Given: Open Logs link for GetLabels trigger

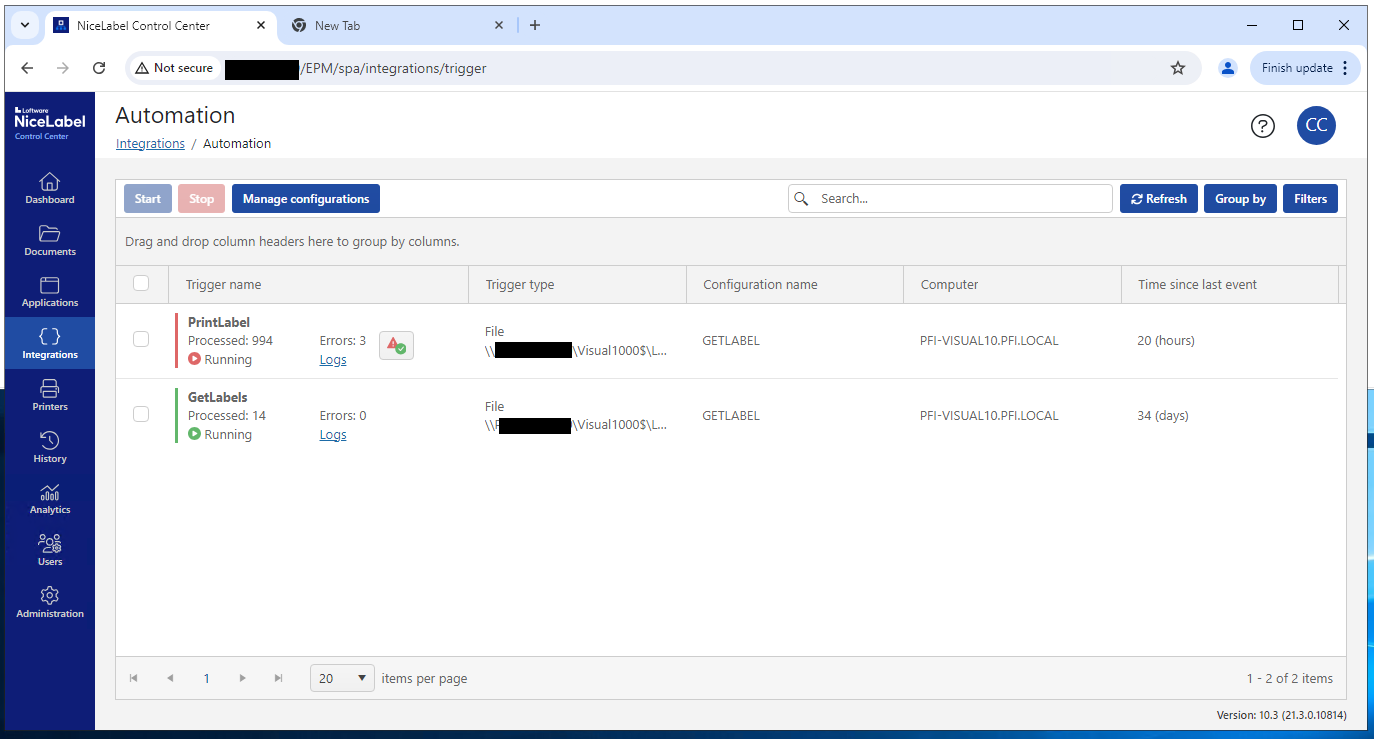Looking at the screenshot, I should [x=333, y=434].
